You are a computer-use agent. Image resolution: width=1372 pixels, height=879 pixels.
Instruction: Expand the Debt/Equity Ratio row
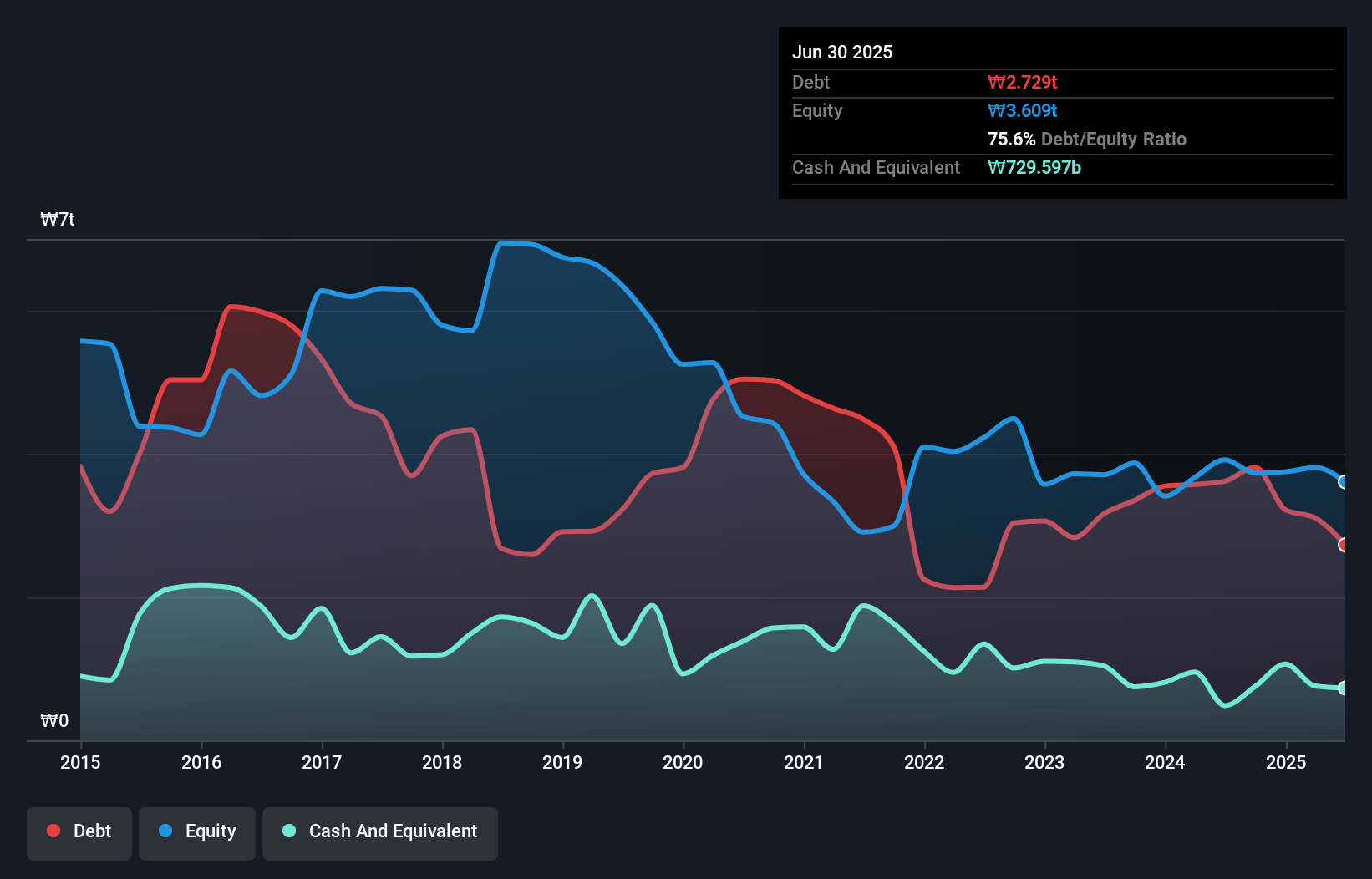(x=1087, y=139)
